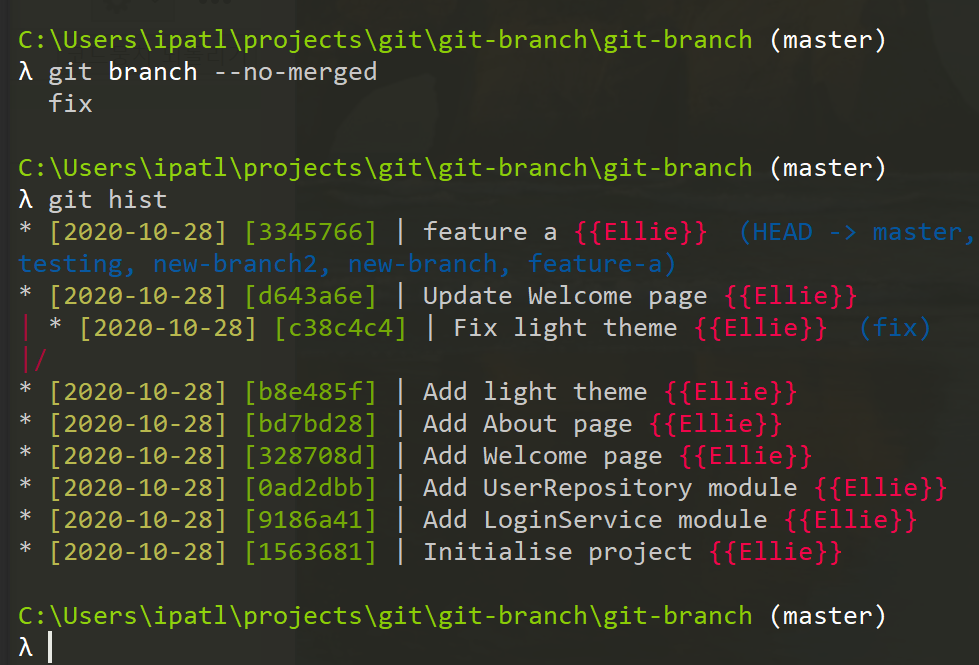Click commit hash b8e485f
This screenshot has width=979, height=665.
point(310,392)
